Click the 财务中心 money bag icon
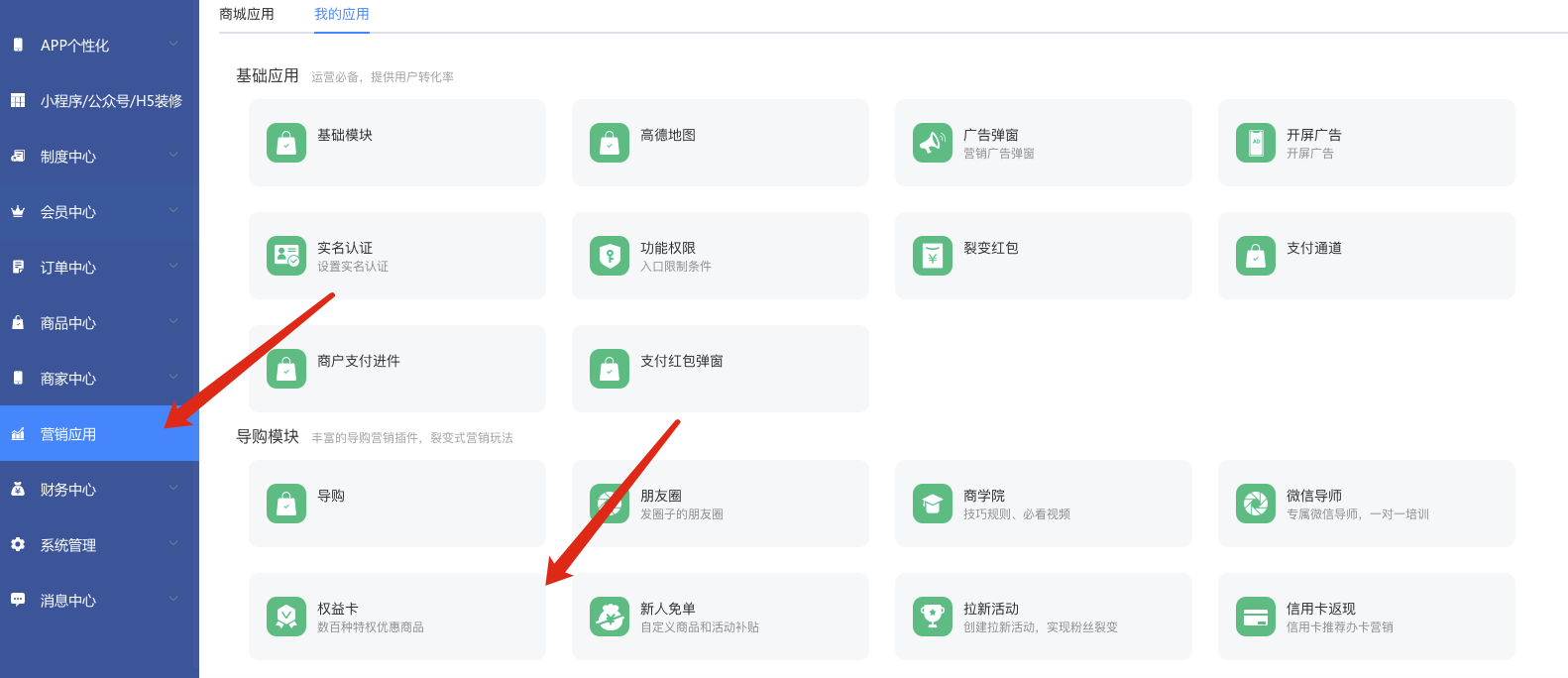 (x=18, y=489)
